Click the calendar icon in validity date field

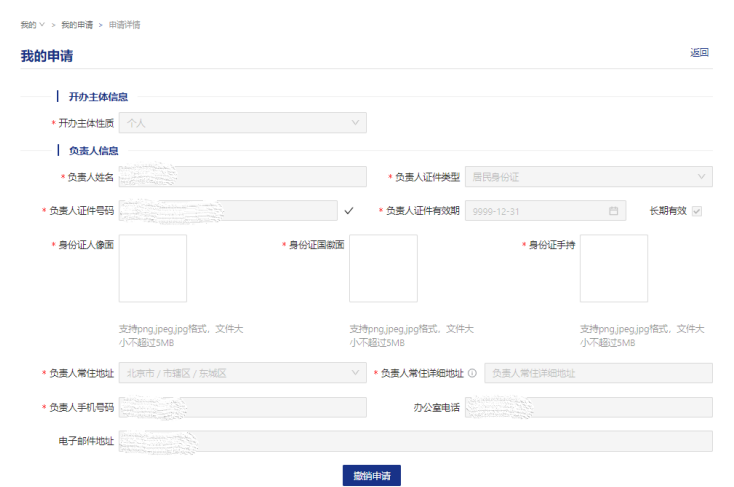613,211
